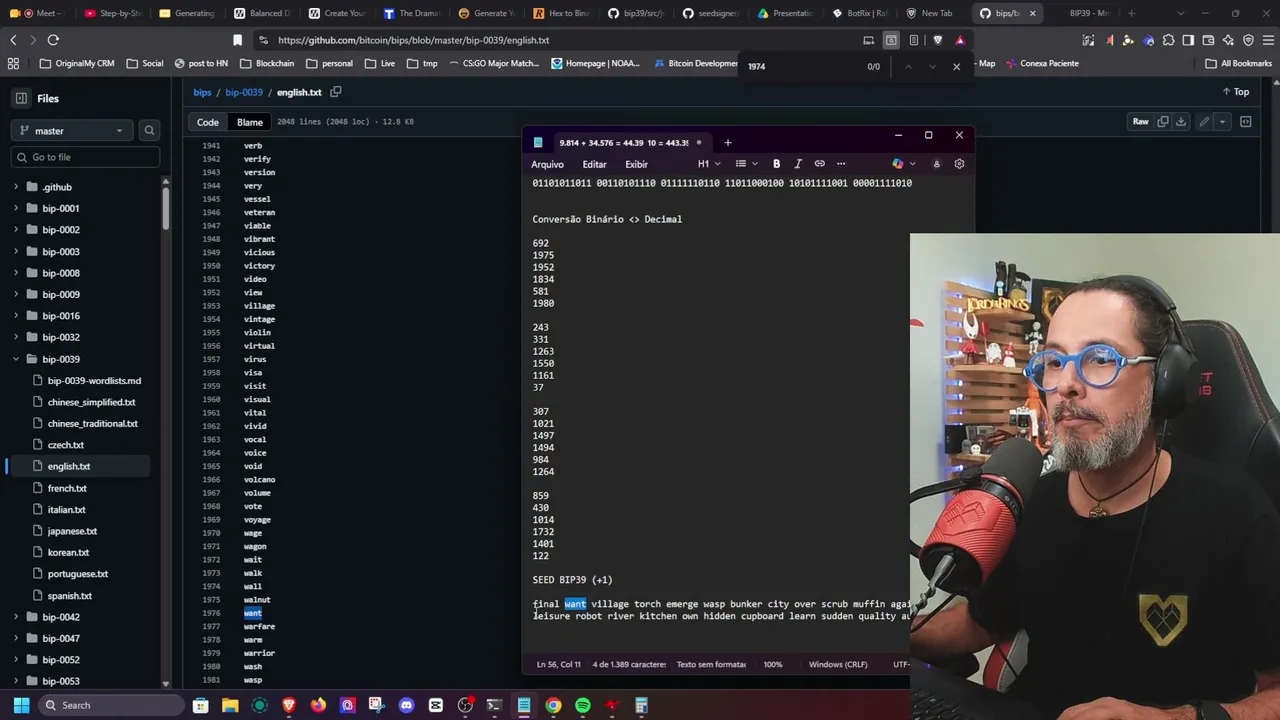
Task: Open the Brave Shields icon in address bar
Action: pos(937,40)
